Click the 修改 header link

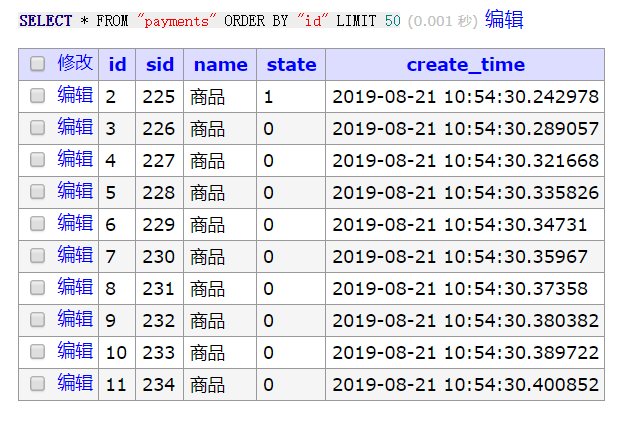click(x=75, y=63)
